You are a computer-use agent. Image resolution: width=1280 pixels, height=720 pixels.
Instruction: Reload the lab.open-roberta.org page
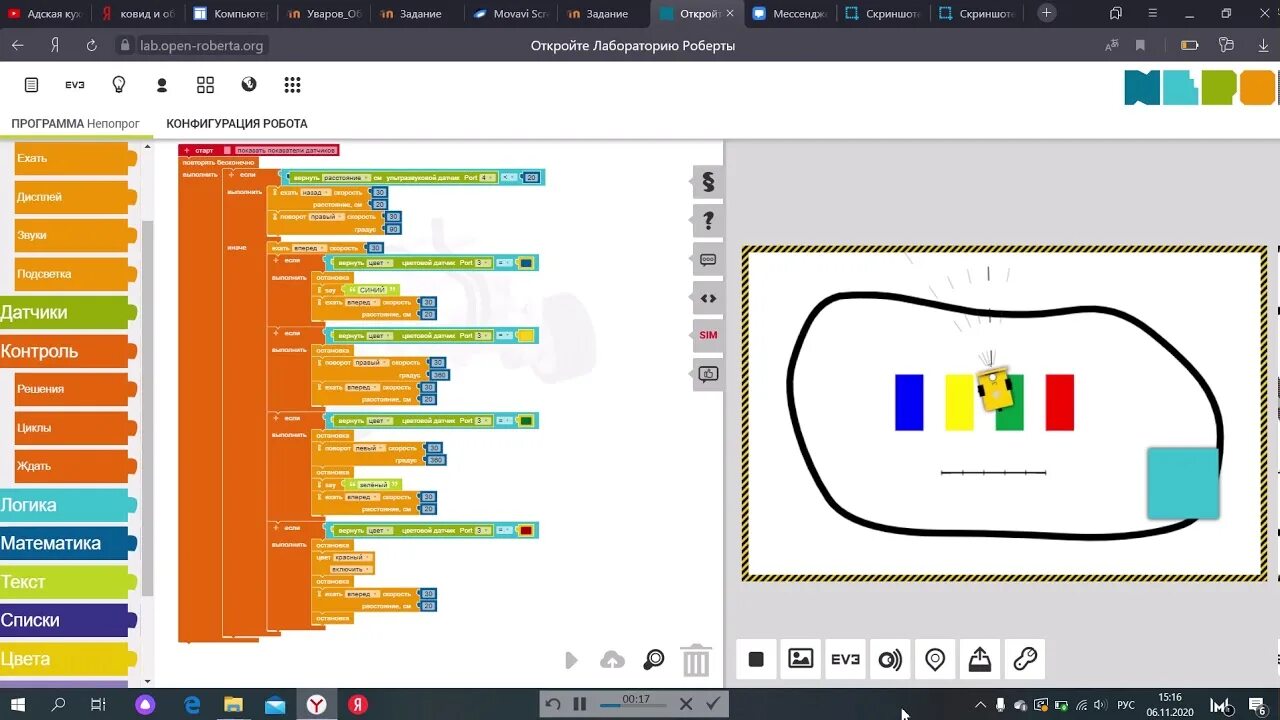coord(91,45)
